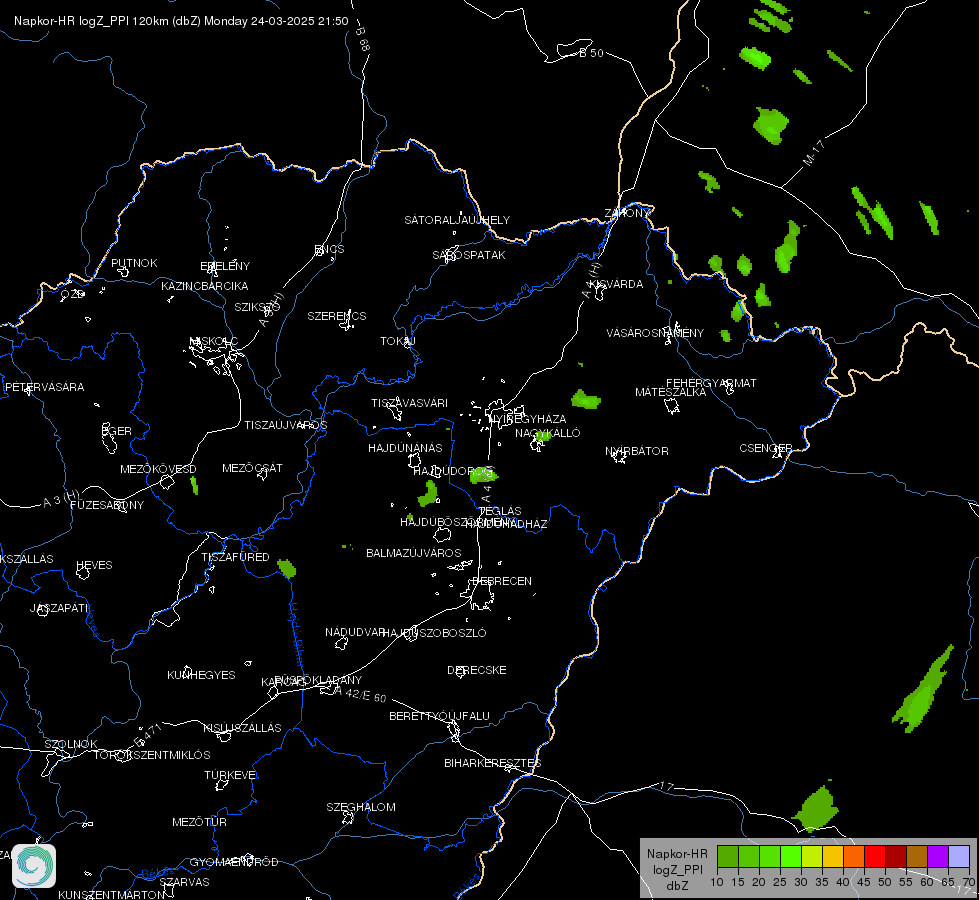Click the purple swatch in the dBZ legend

coord(938,856)
